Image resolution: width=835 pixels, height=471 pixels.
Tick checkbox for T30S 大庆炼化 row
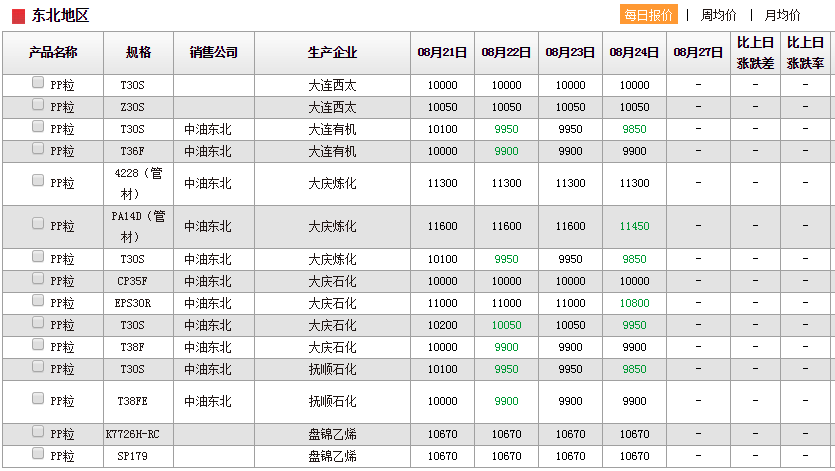[x=38, y=256]
